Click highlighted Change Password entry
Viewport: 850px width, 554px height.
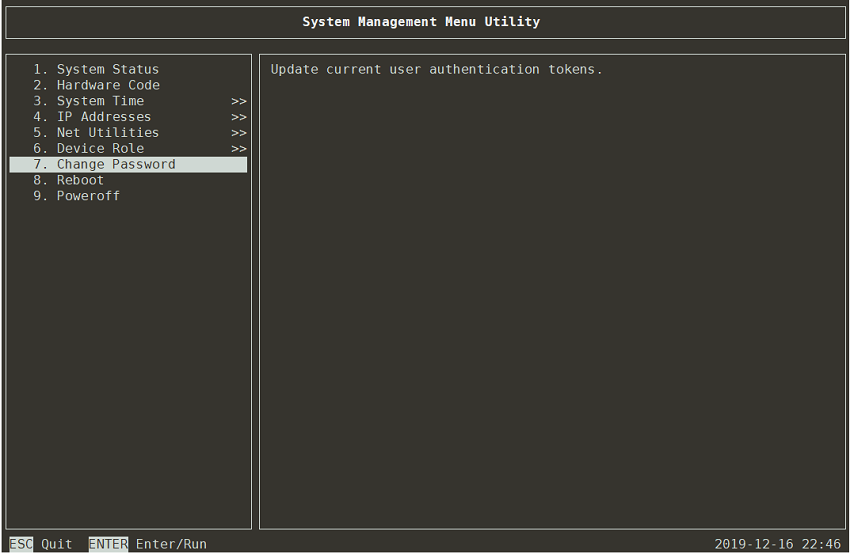tap(115, 165)
